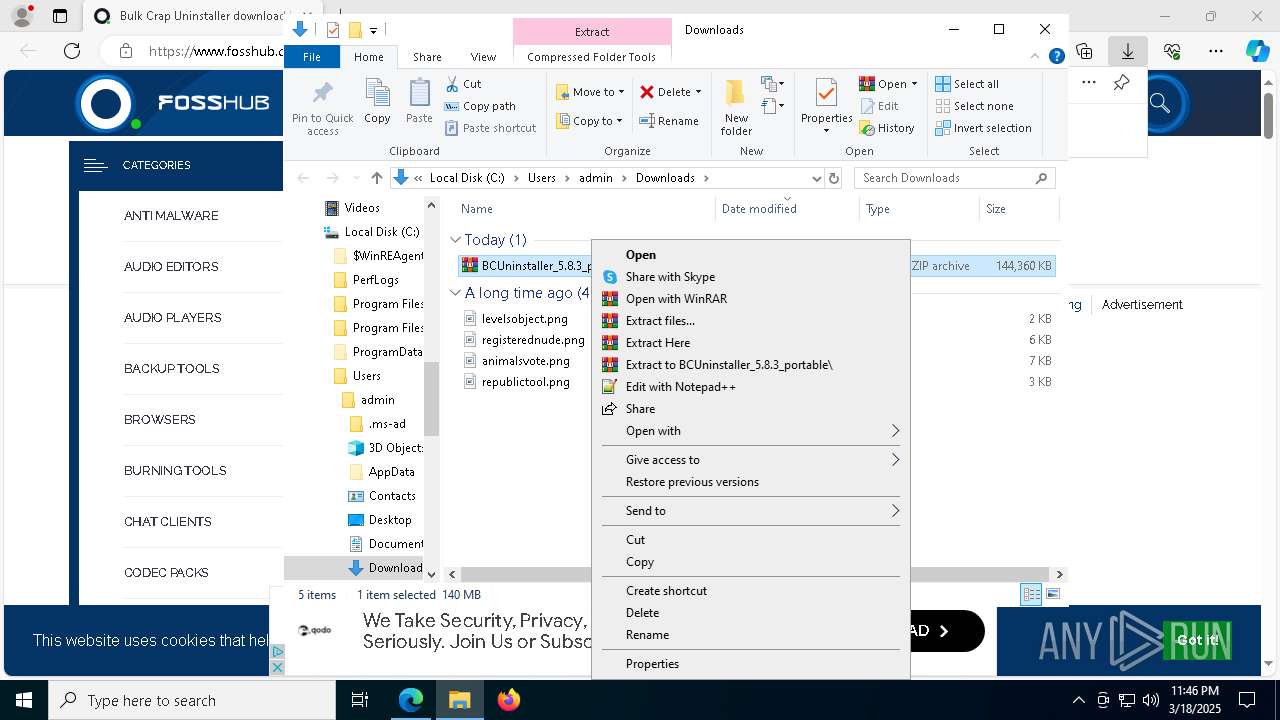Click Select none in ribbon
The height and width of the screenshot is (720, 1280).
974,106
